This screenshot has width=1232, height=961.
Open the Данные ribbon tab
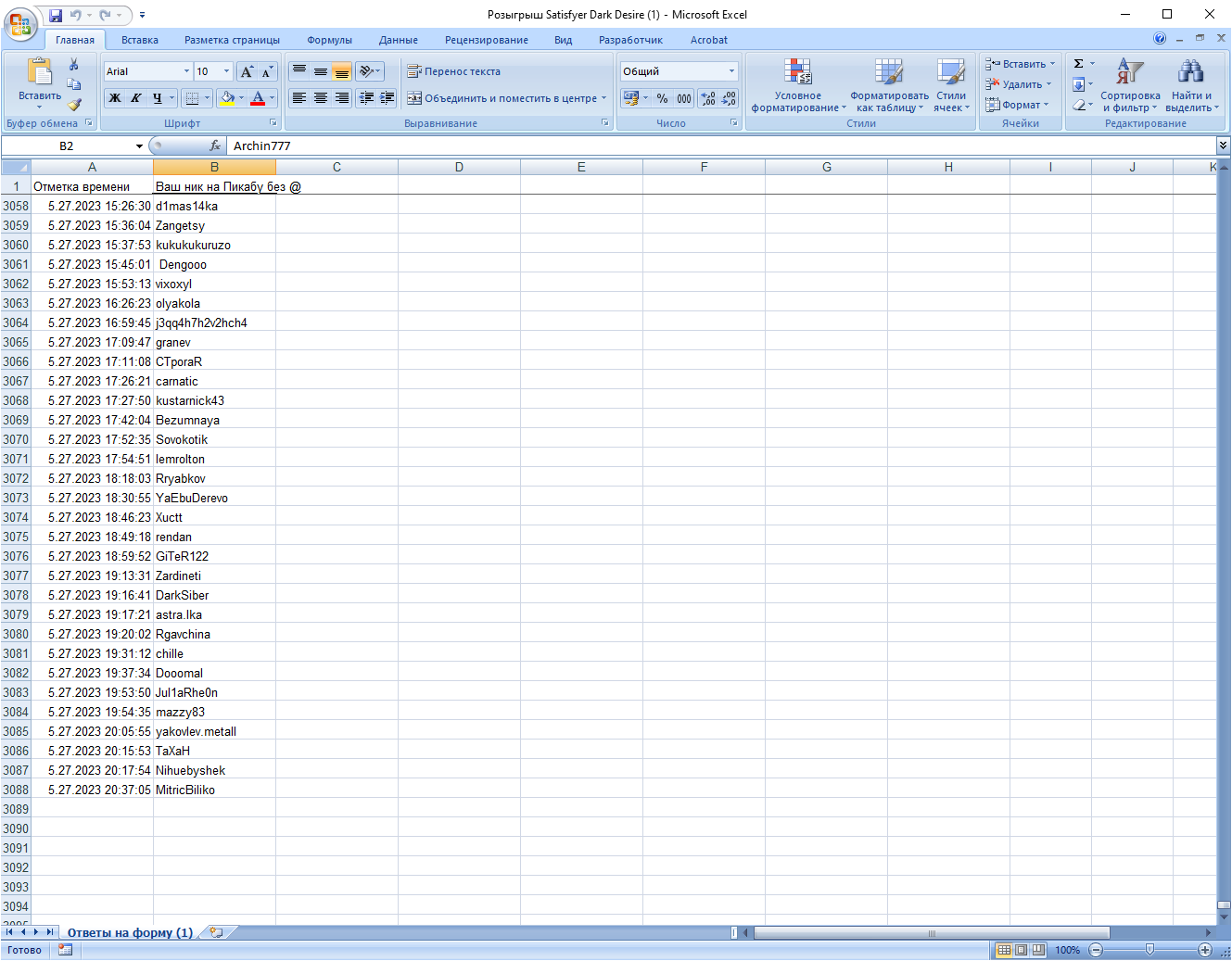coord(398,40)
